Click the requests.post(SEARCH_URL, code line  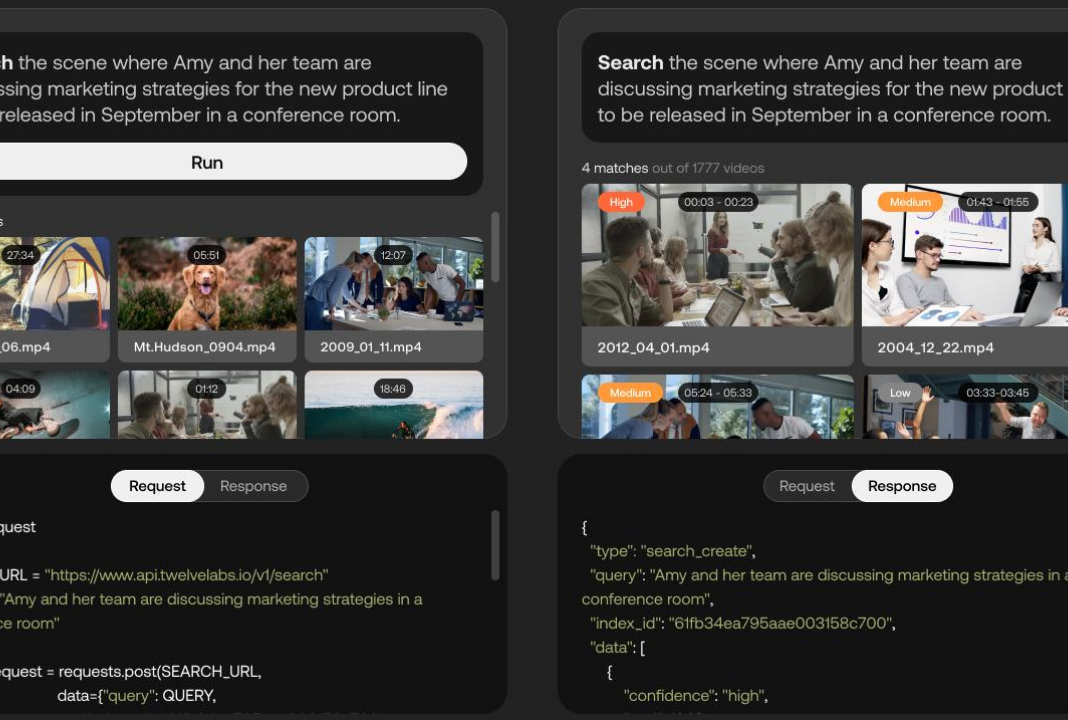[x=131, y=671]
